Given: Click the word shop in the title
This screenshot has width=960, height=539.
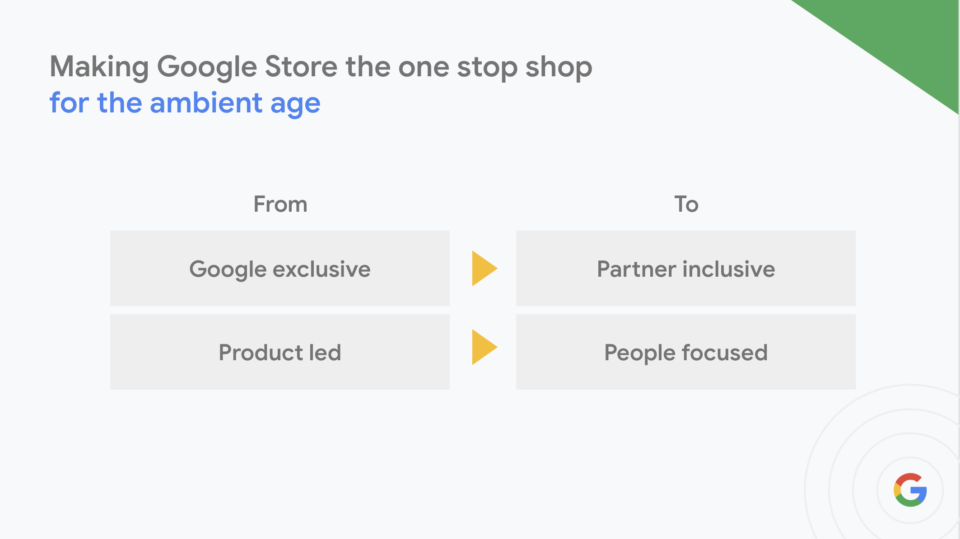Looking at the screenshot, I should click(558, 68).
